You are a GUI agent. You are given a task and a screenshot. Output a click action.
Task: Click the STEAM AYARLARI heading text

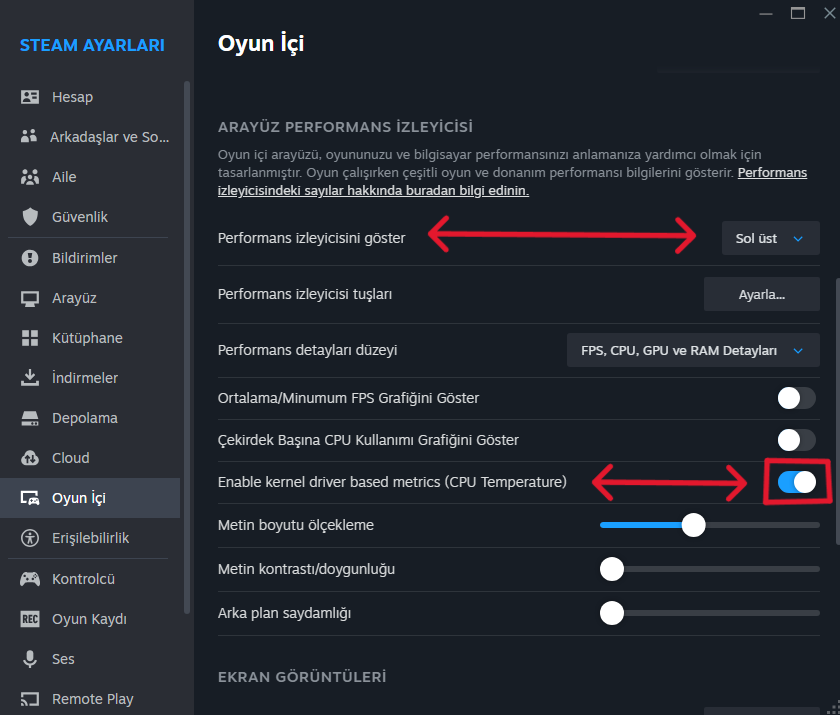(x=92, y=46)
